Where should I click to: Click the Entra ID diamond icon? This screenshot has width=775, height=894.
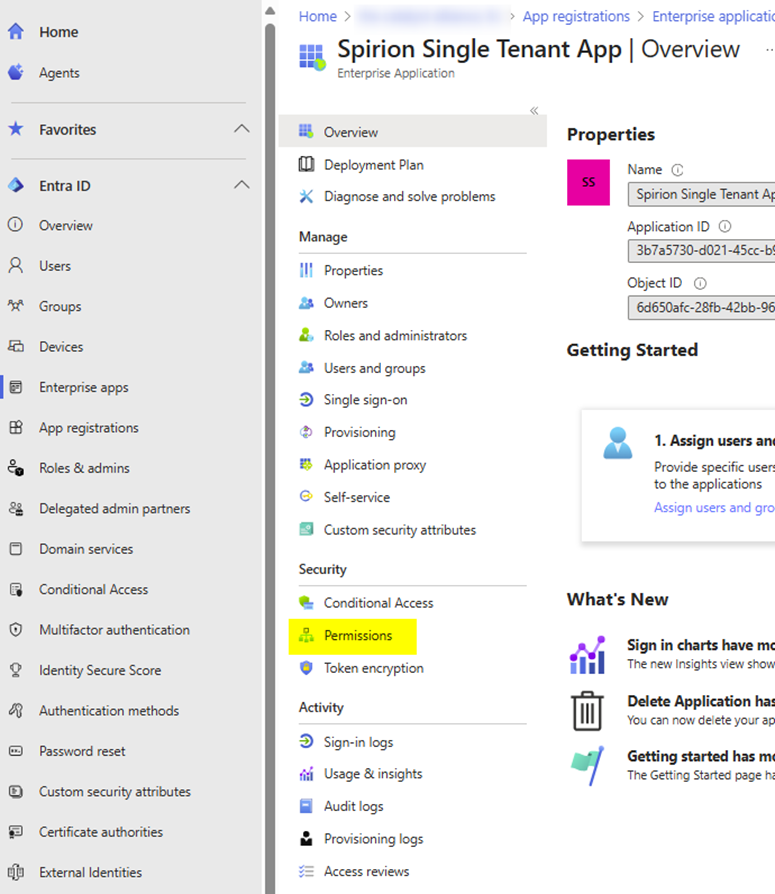[x=16, y=185]
